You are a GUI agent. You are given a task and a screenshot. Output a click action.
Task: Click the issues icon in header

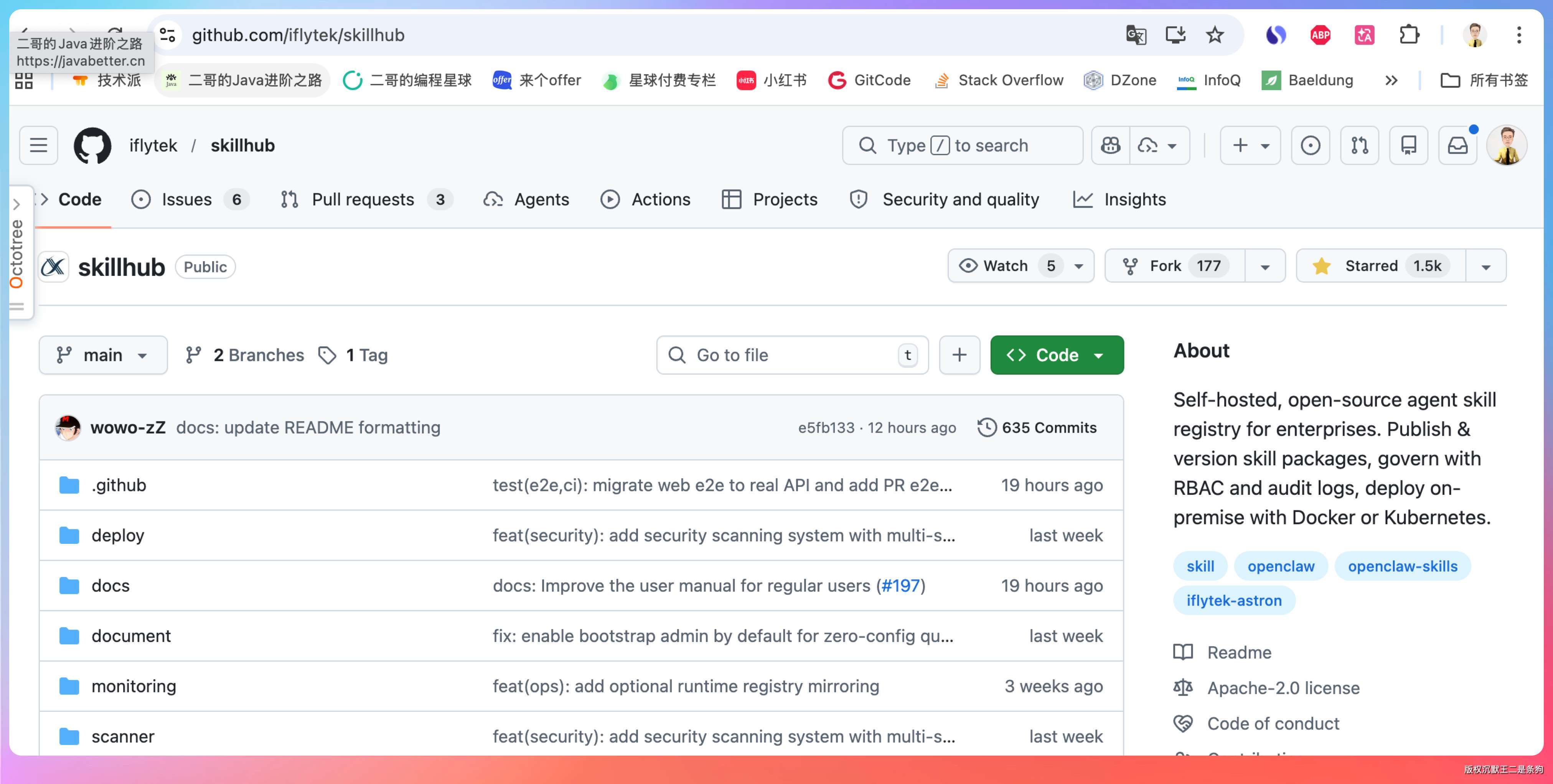(x=1310, y=145)
